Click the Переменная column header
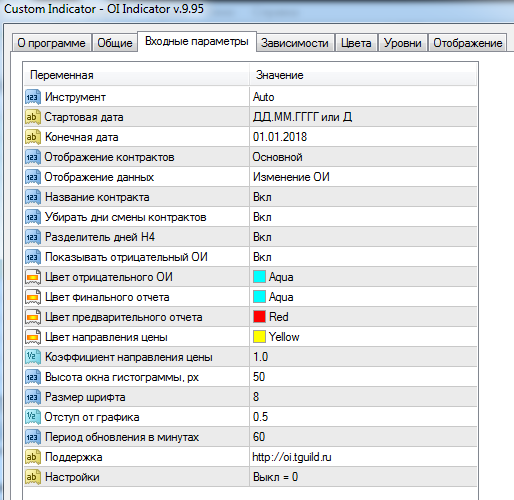This screenshot has height=500, width=514. (137, 75)
